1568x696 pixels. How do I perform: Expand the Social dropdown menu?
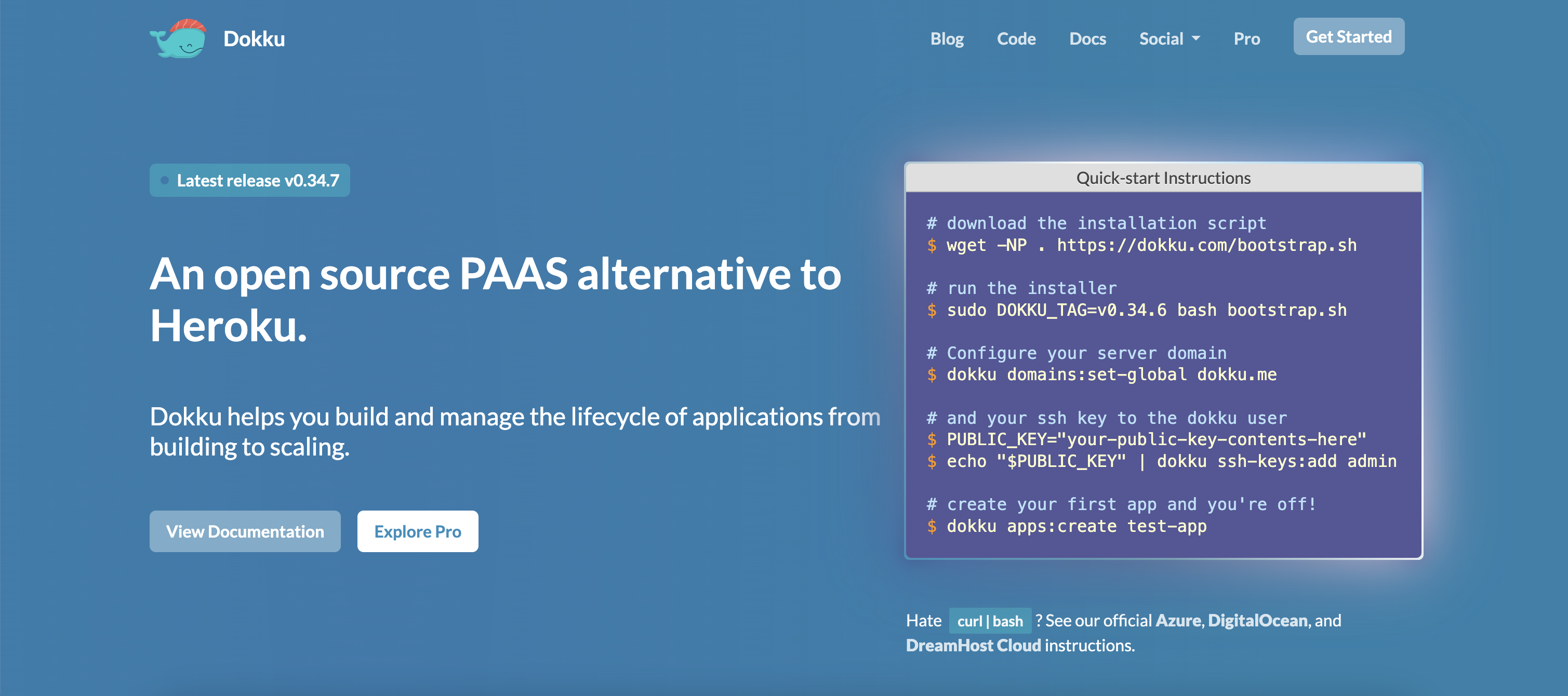pos(1170,39)
